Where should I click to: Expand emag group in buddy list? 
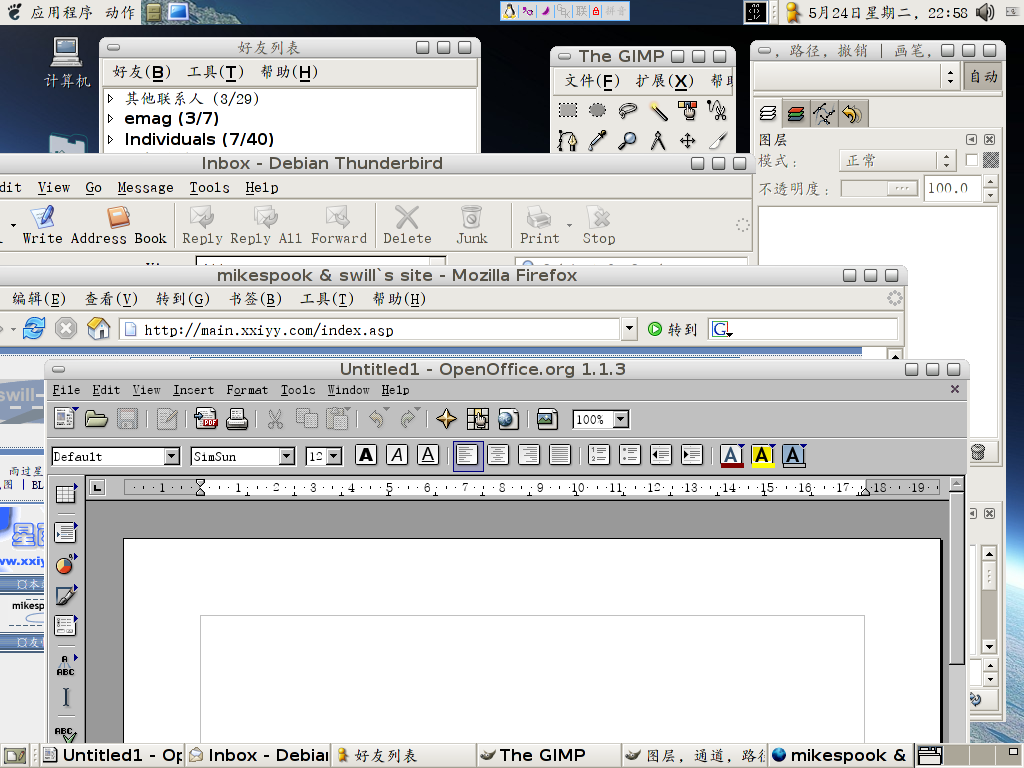tap(110, 119)
